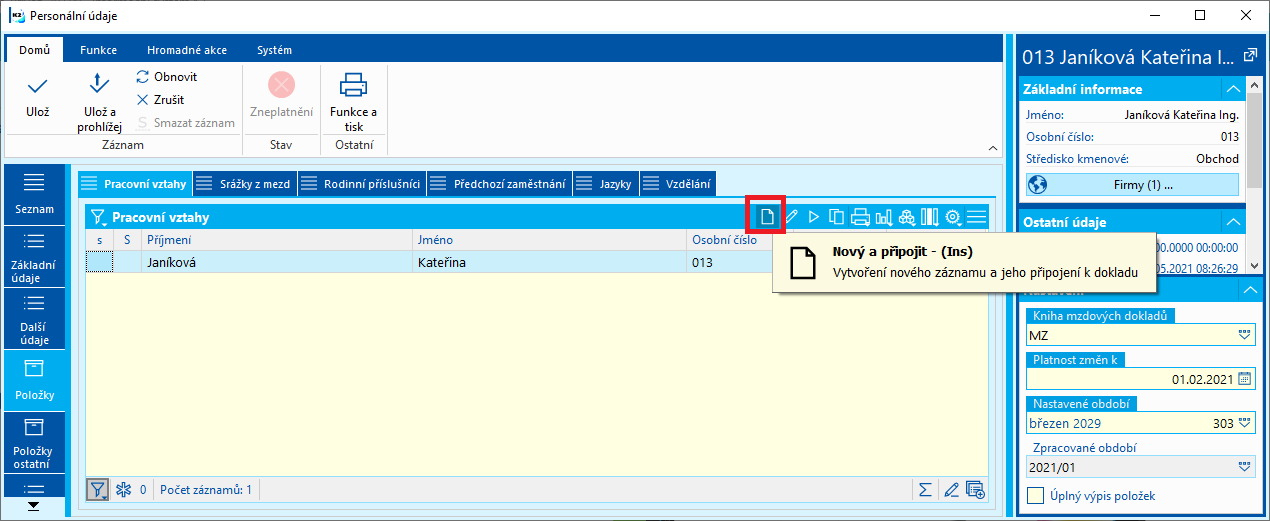Switch to the Jazyky tab
The width and height of the screenshot is (1270, 521).
(x=606, y=184)
